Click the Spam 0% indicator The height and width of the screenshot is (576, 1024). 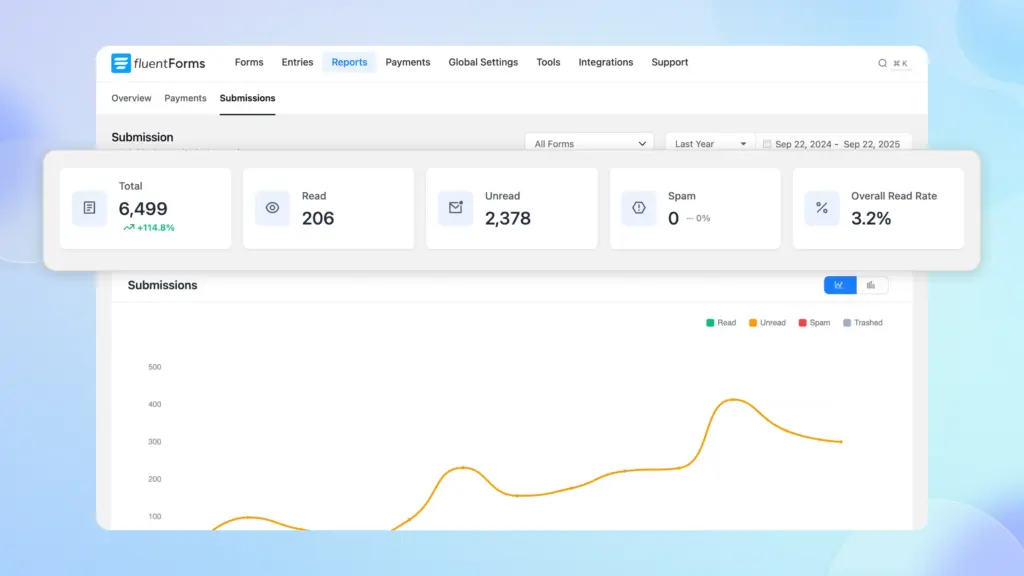(x=699, y=218)
